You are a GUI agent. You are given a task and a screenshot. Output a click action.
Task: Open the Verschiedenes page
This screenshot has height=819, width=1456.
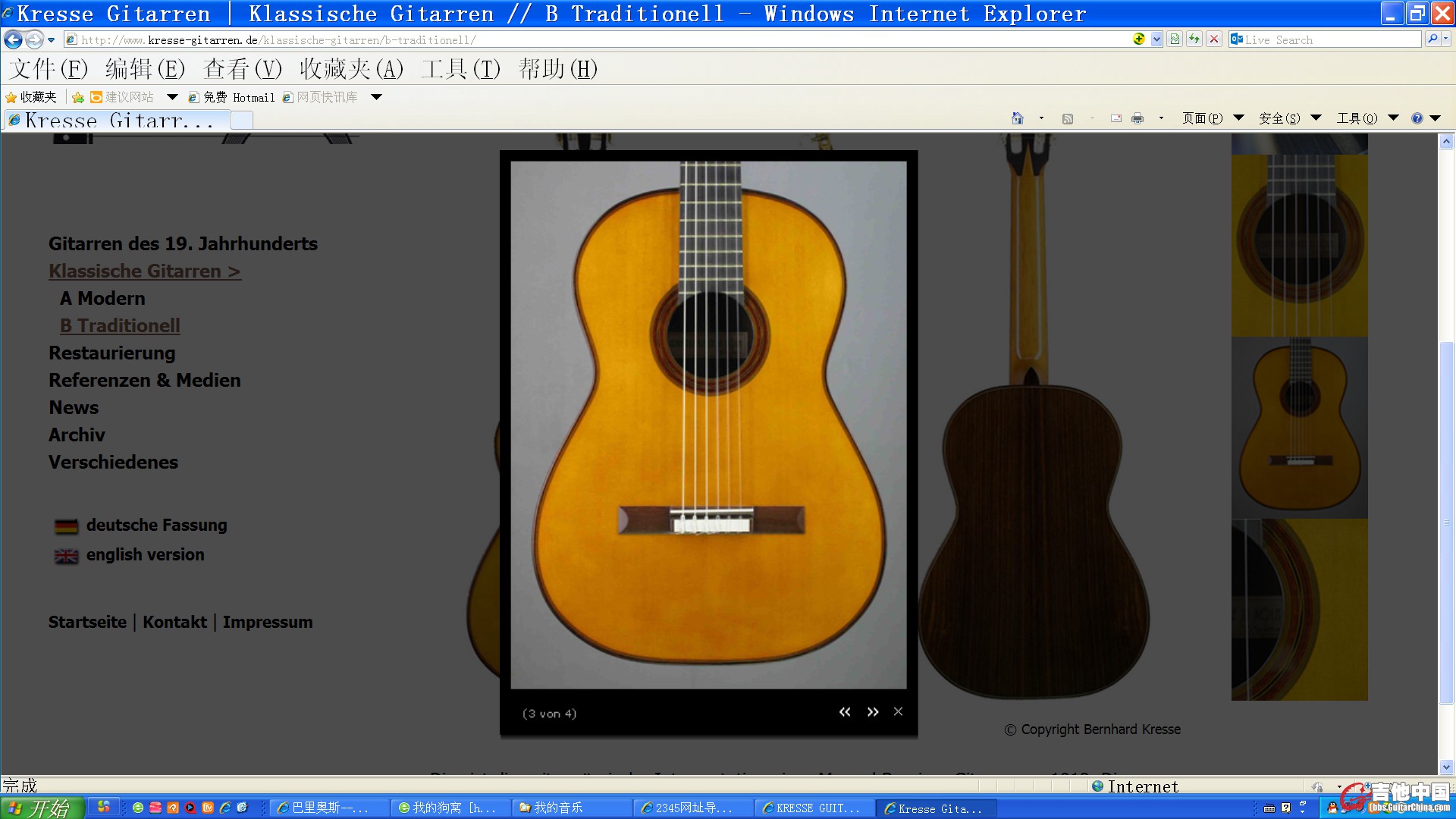113,462
